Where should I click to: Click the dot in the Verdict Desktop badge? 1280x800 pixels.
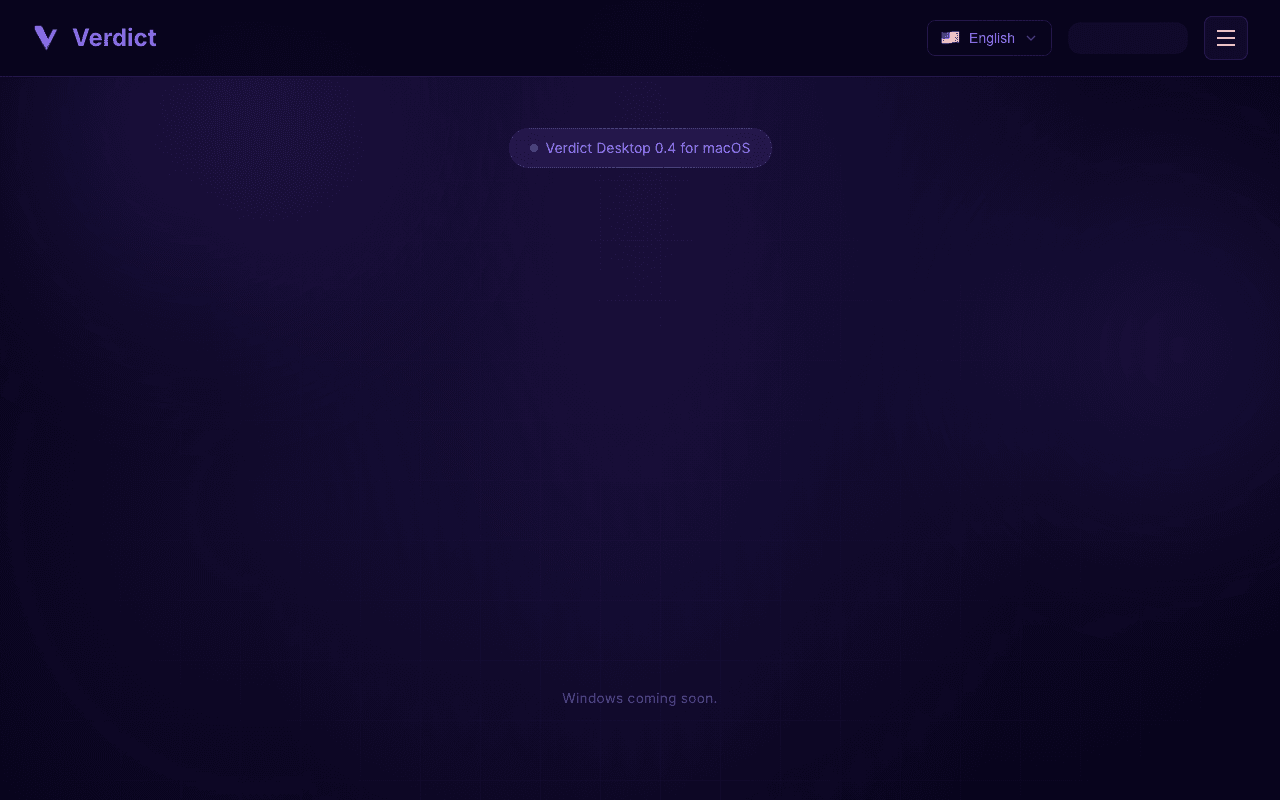[x=534, y=148]
